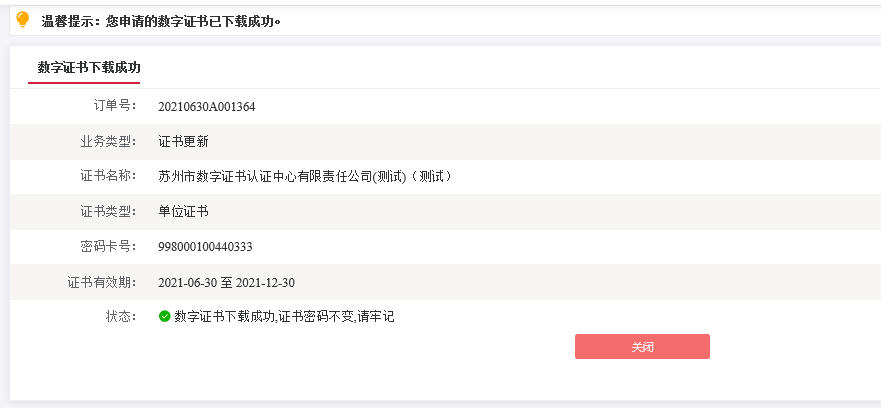Click the red 关闭 button
Viewport: 881px width, 408px height.
[642, 346]
